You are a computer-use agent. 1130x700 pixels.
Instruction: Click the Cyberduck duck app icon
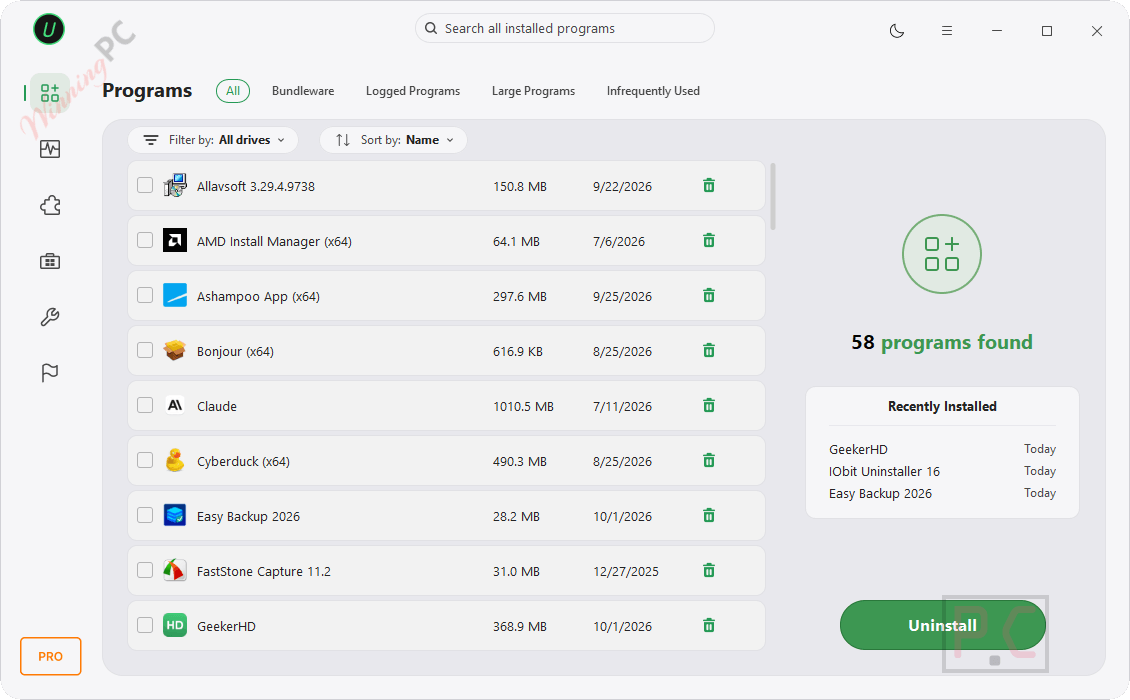click(174, 461)
